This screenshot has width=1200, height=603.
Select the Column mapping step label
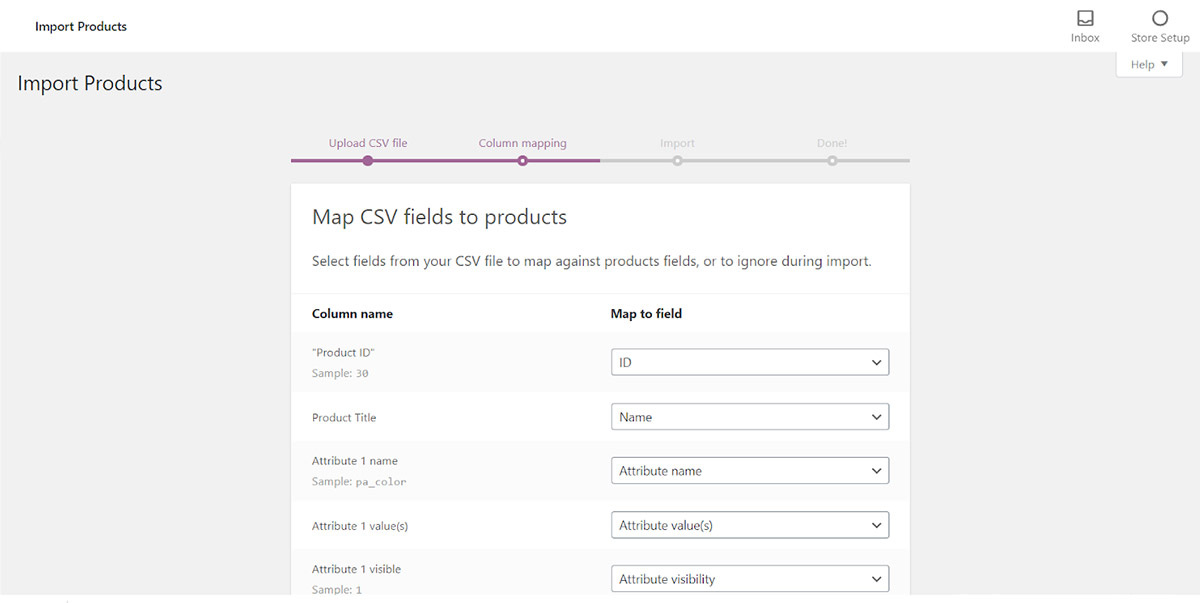pos(522,143)
